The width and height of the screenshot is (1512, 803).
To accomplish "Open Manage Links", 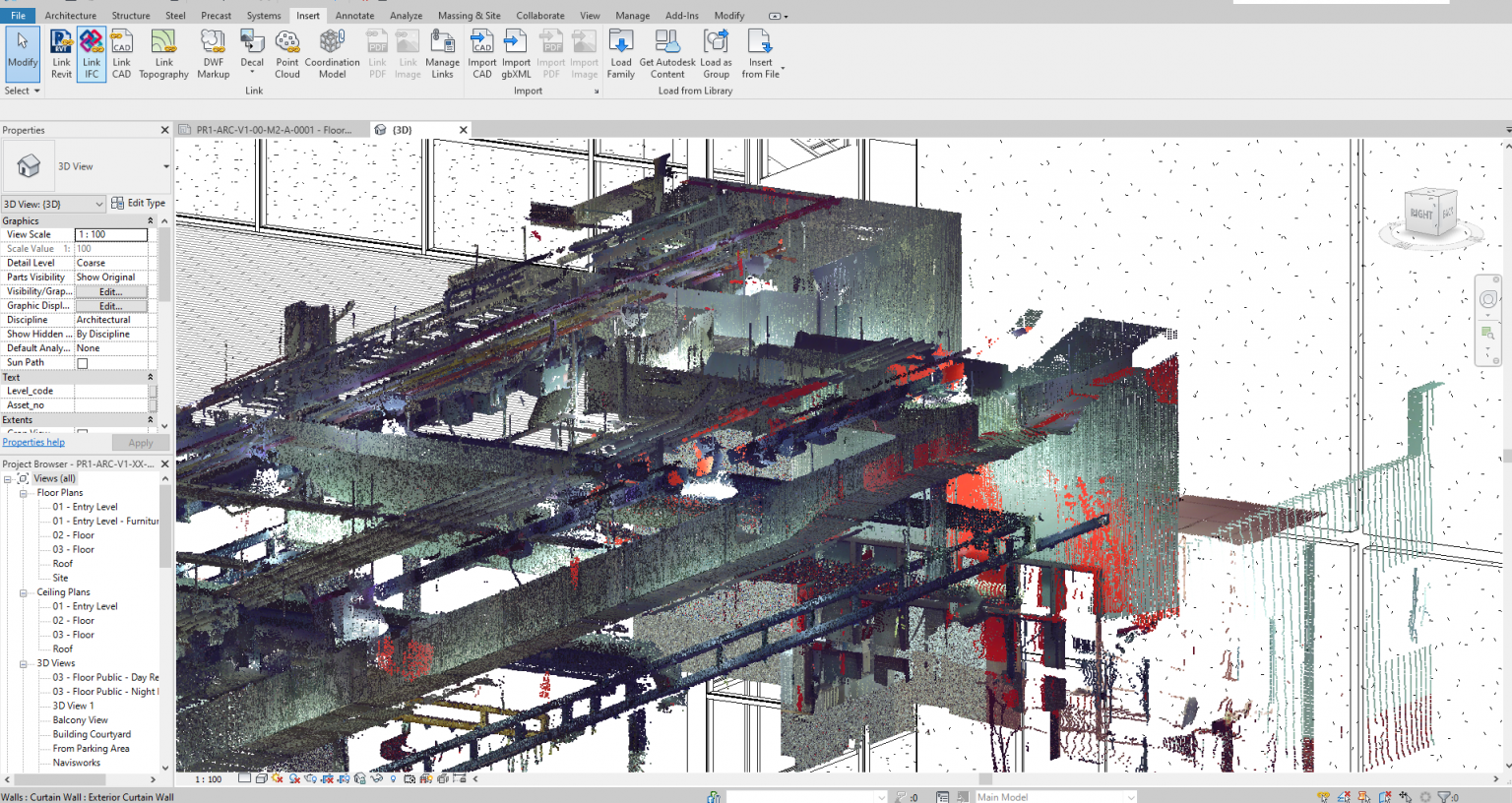I will click(x=442, y=53).
